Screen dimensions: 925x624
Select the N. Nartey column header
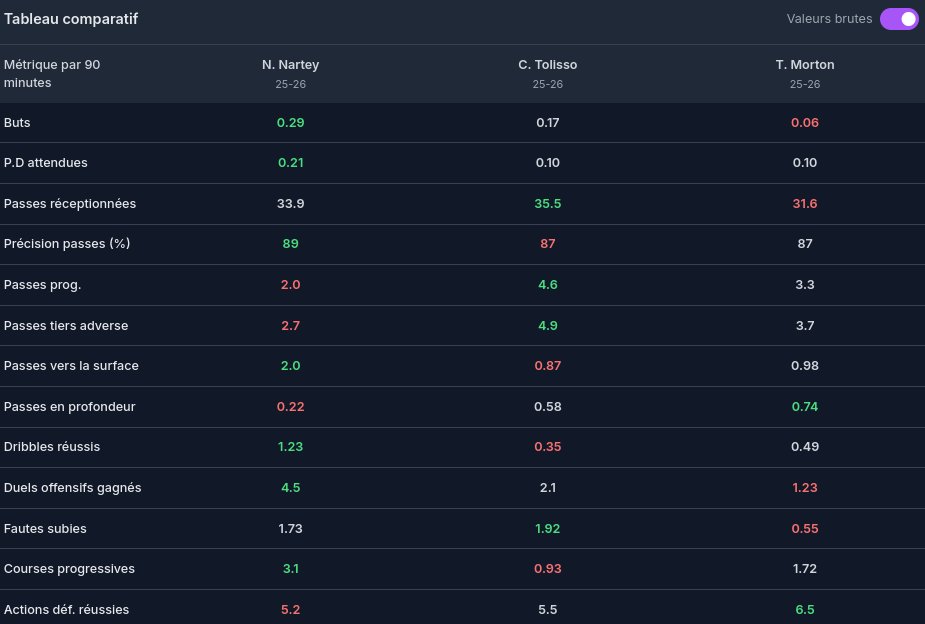(x=290, y=65)
